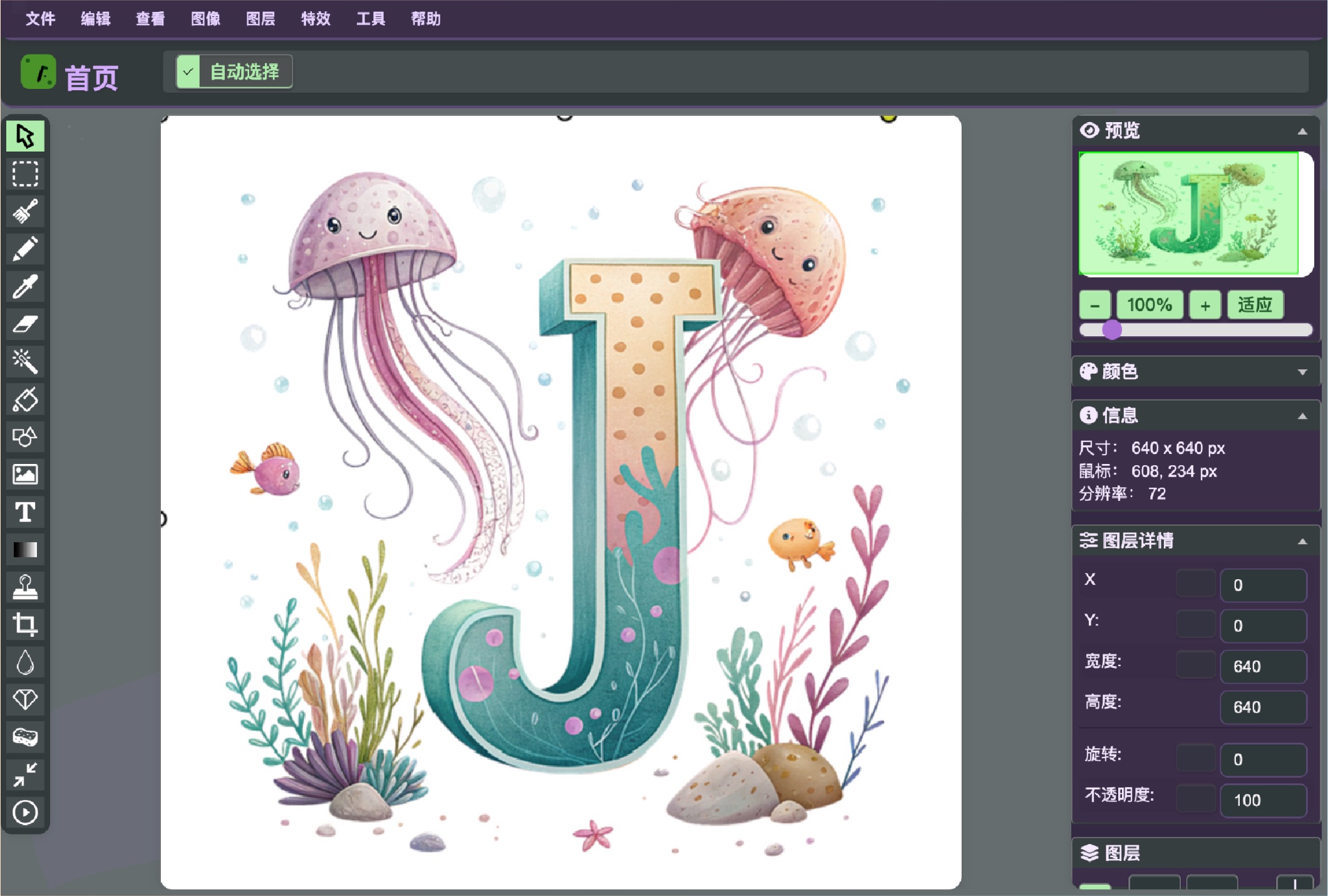Select the Eraser tool
This screenshot has height=896, width=1328.
25,324
